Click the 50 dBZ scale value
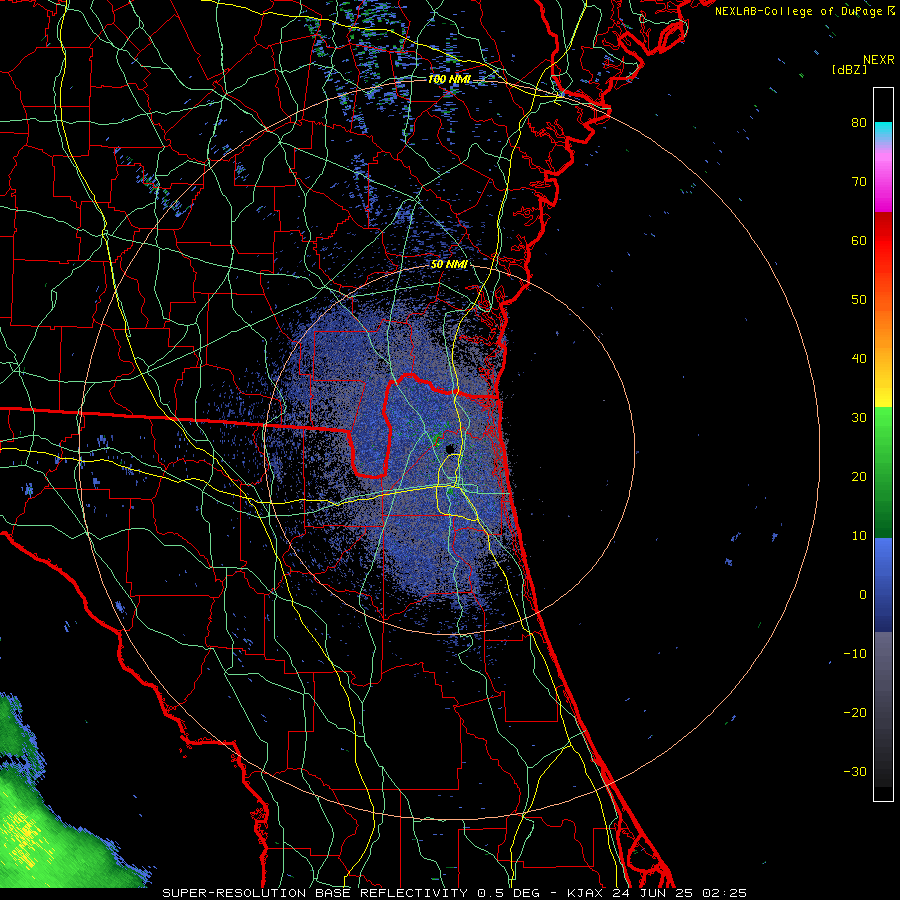This screenshot has height=900, width=900. (x=859, y=300)
